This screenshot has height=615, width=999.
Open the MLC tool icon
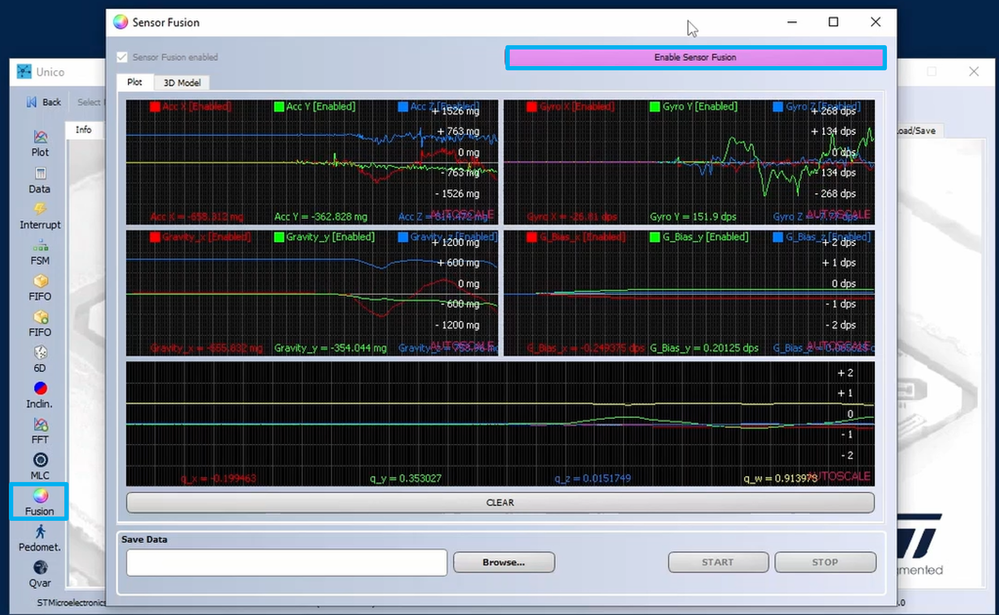coord(40,466)
